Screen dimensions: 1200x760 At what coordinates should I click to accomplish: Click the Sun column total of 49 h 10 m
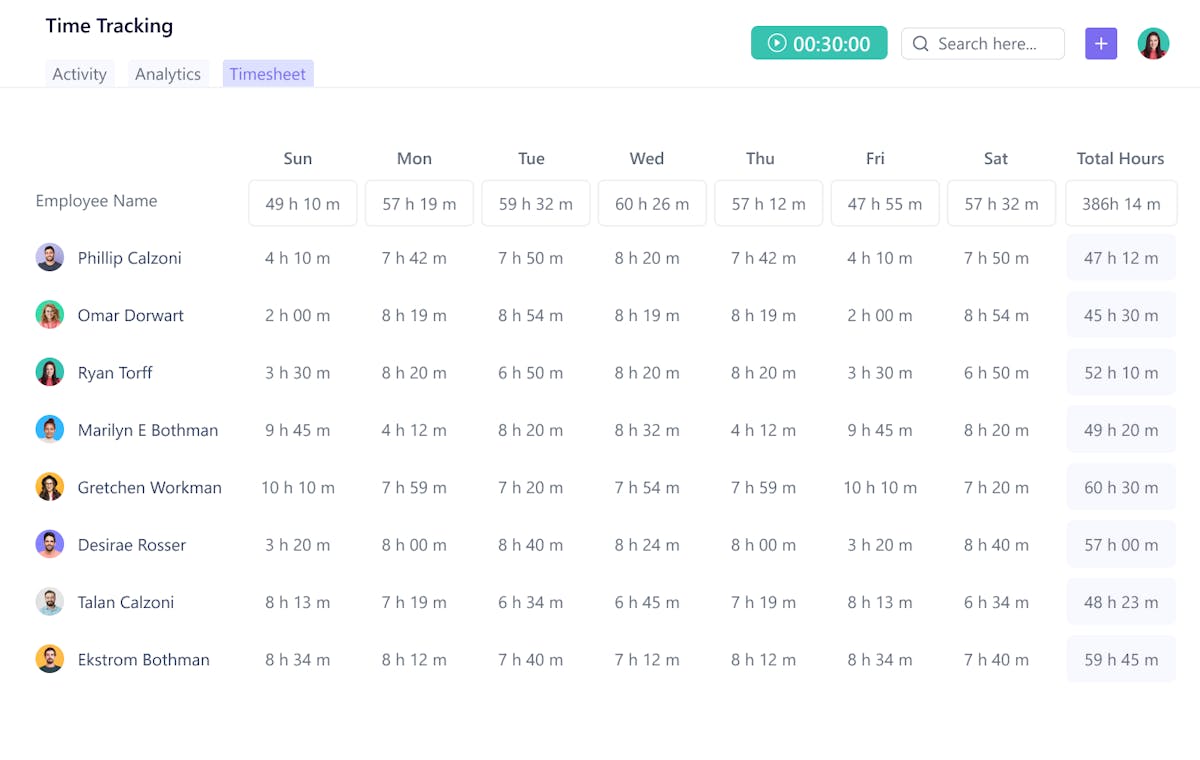click(302, 203)
